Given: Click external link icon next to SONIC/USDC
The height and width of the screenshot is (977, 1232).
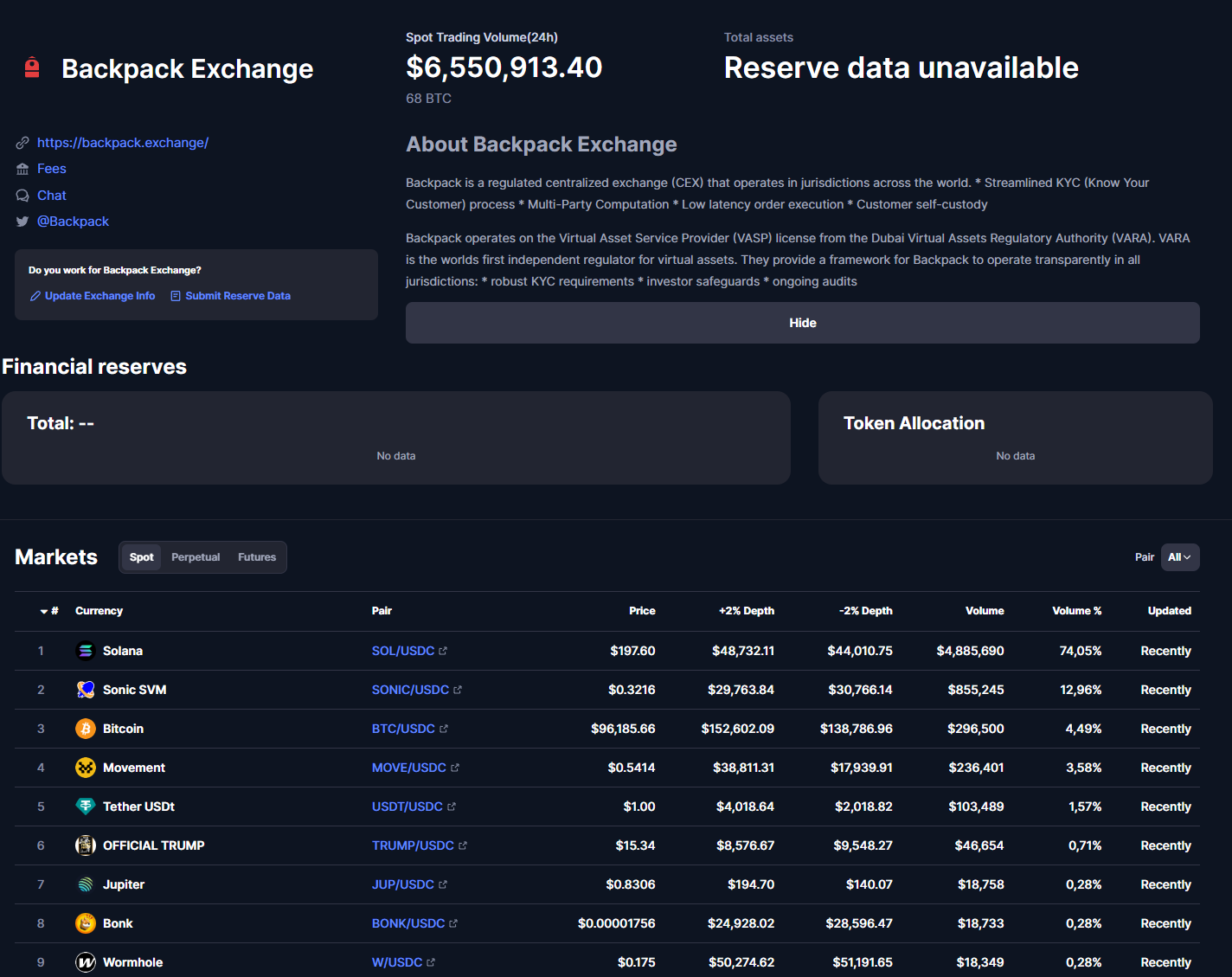Looking at the screenshot, I should [458, 690].
